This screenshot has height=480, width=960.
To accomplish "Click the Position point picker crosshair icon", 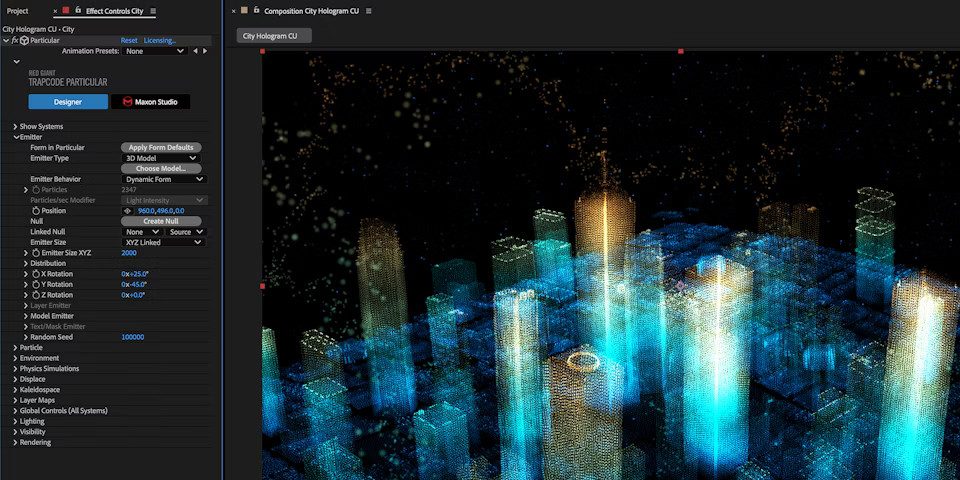I will click(x=127, y=211).
